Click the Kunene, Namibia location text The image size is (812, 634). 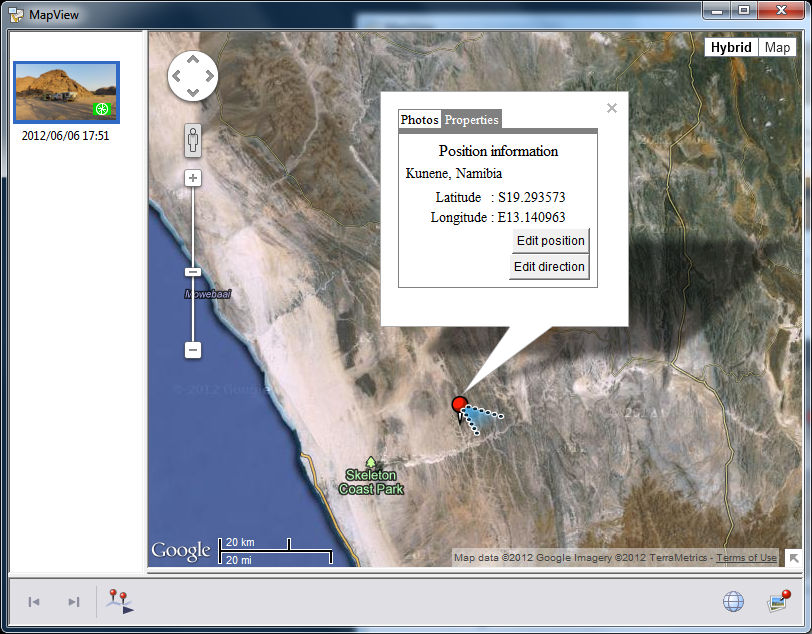(454, 173)
